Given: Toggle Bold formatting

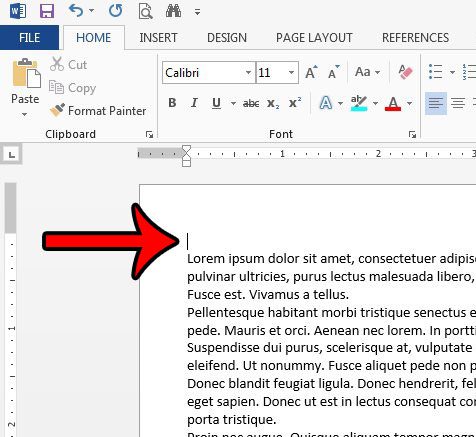Looking at the screenshot, I should coord(172,103).
